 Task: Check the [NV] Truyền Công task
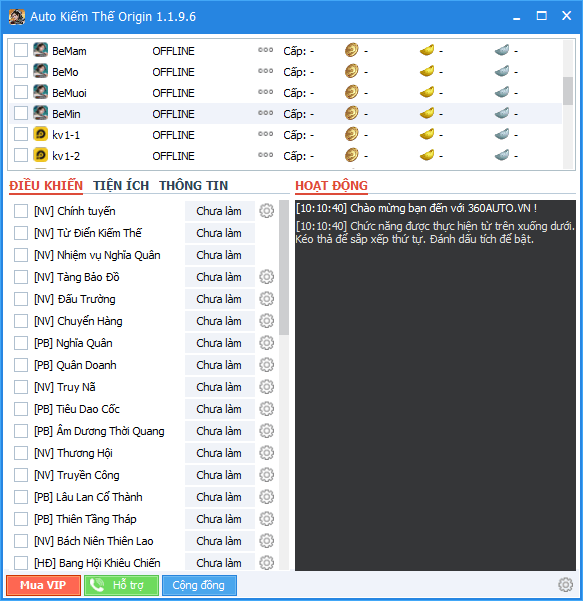[x=21, y=475]
